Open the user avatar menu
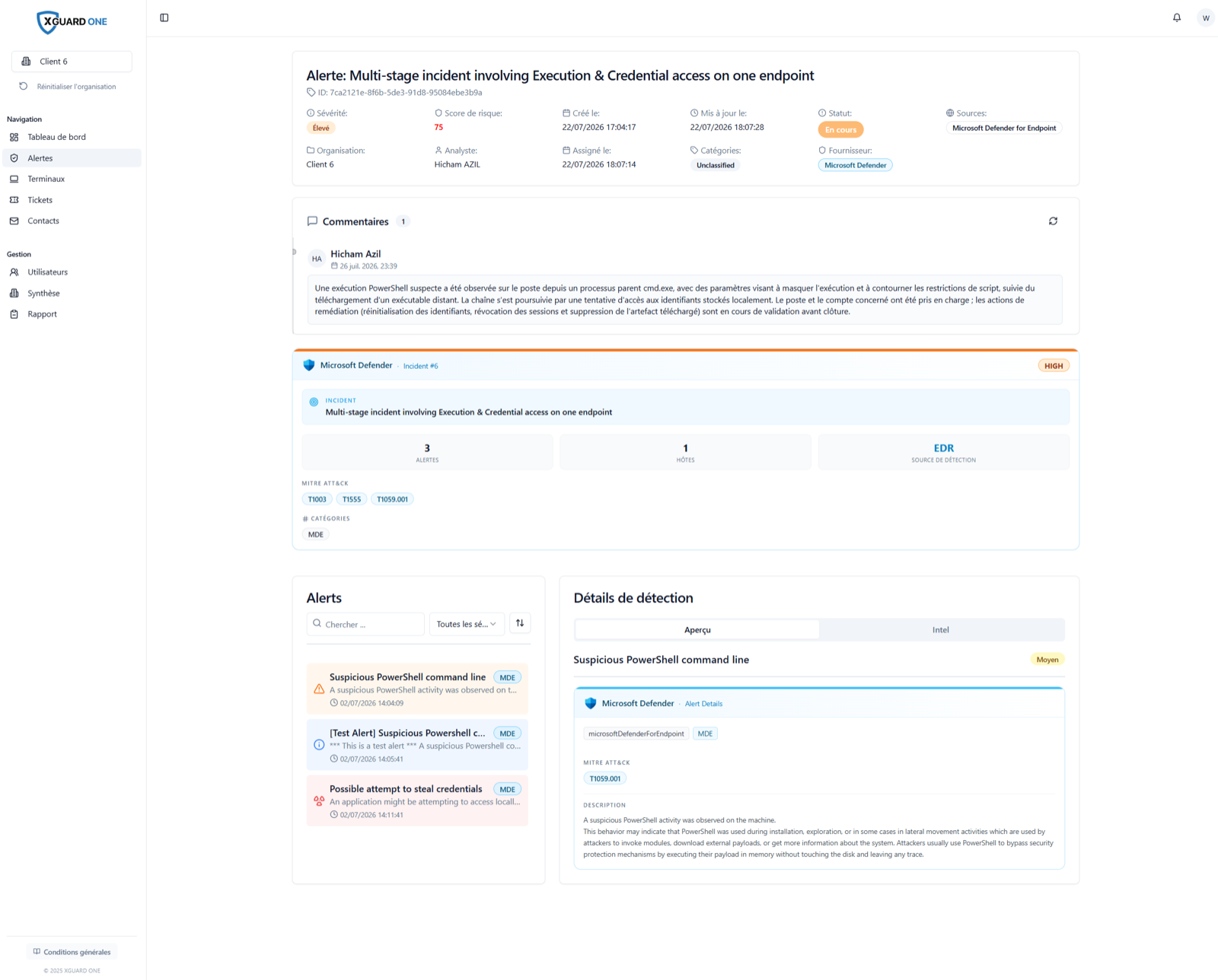Viewport: 1218px width, 980px height. pyautogui.click(x=1206, y=18)
